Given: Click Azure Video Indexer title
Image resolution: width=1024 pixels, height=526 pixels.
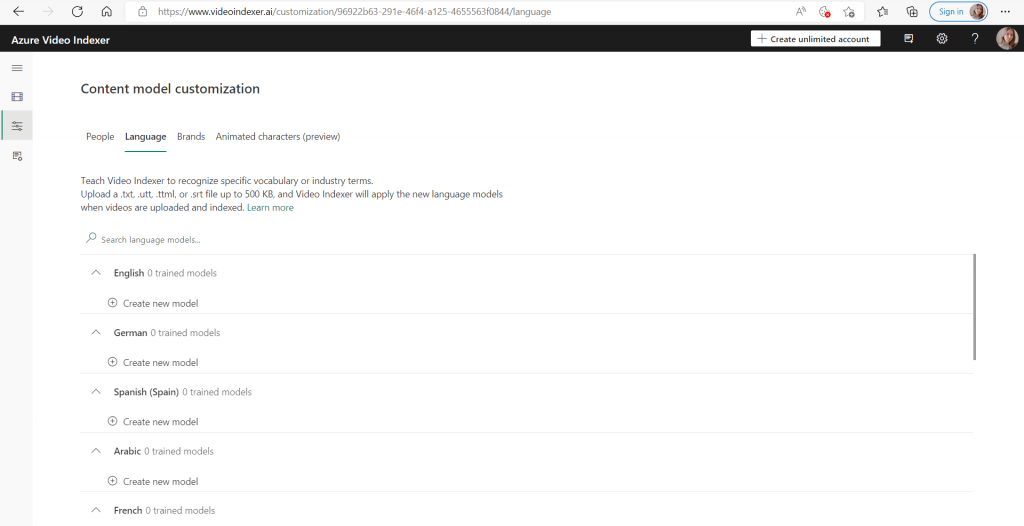Looking at the screenshot, I should point(61,40).
